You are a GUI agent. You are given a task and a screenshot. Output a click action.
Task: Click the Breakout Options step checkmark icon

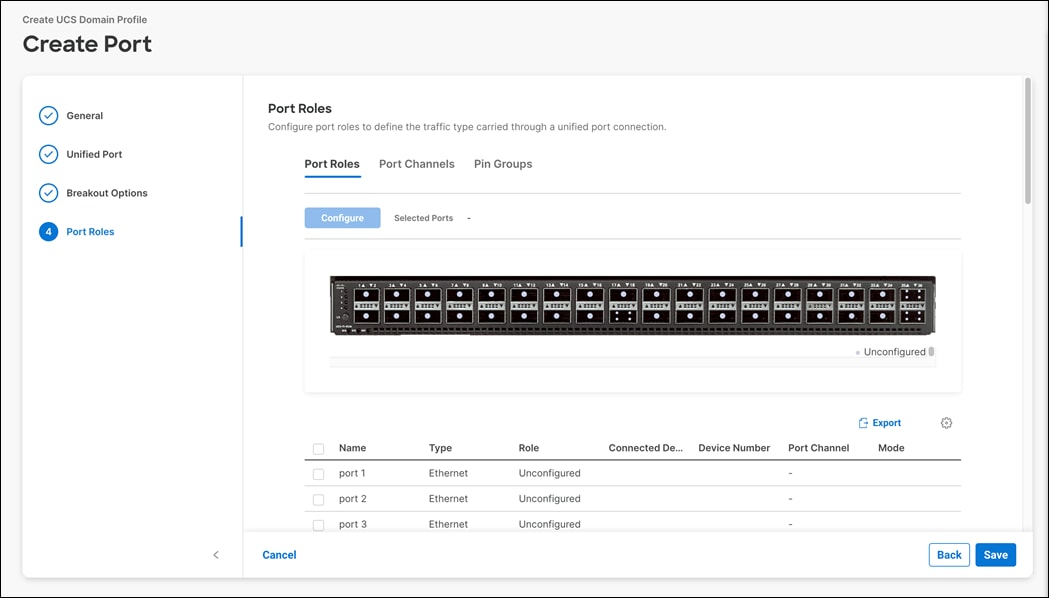pyautogui.click(x=48, y=192)
